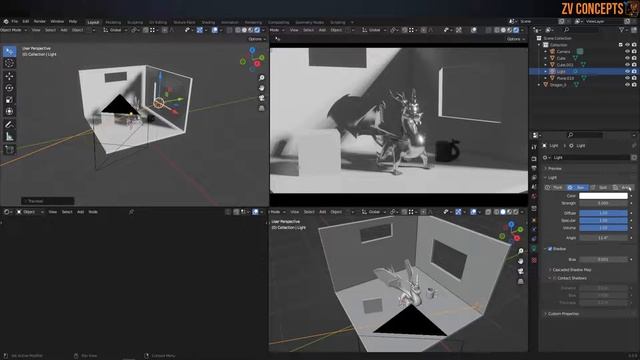The height and width of the screenshot is (360, 640).
Task: Hide the Camera object in the outliner
Action: coord(627,52)
